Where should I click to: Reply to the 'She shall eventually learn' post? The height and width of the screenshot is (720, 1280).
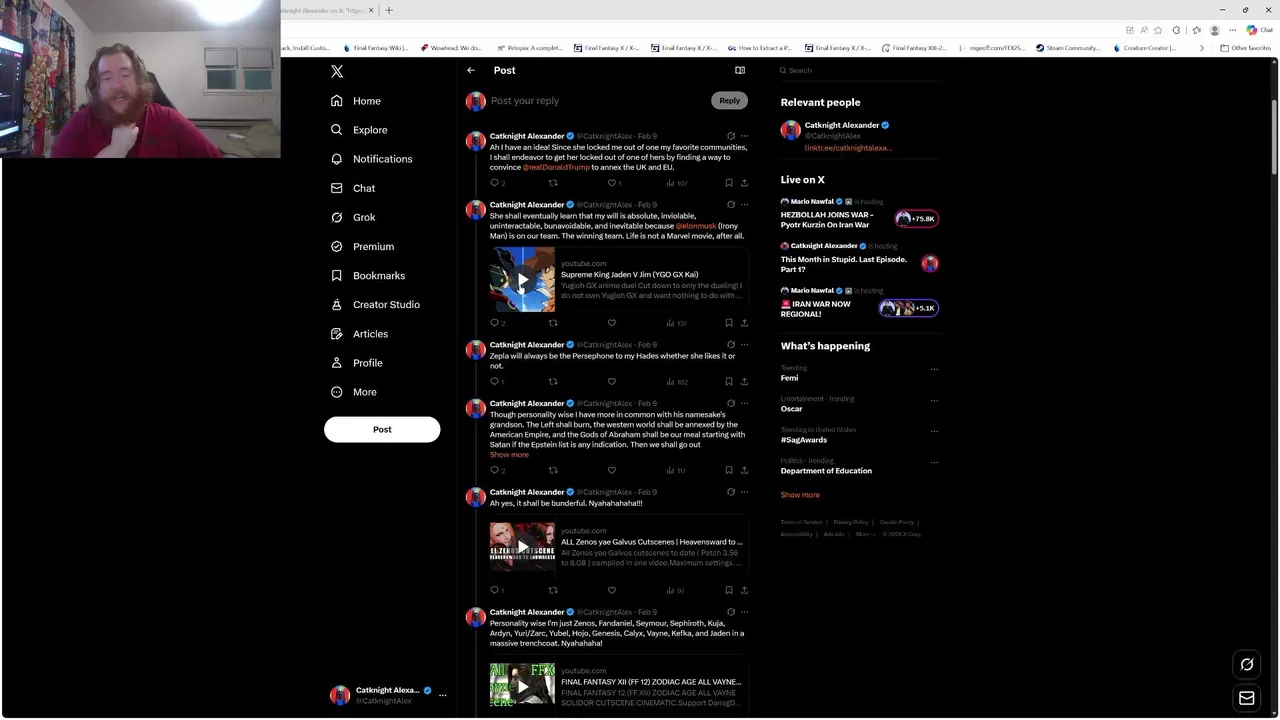(x=494, y=323)
